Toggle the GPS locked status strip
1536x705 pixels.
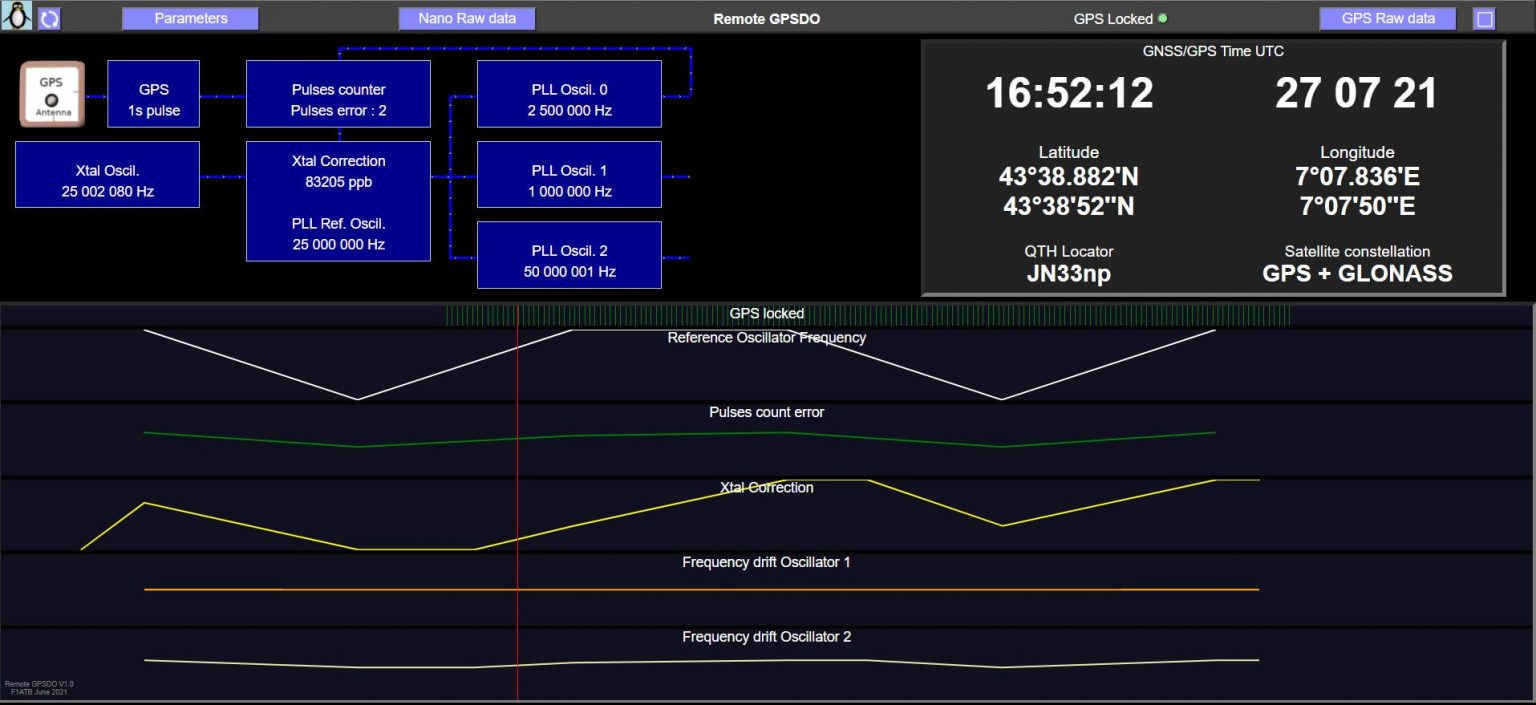point(767,313)
